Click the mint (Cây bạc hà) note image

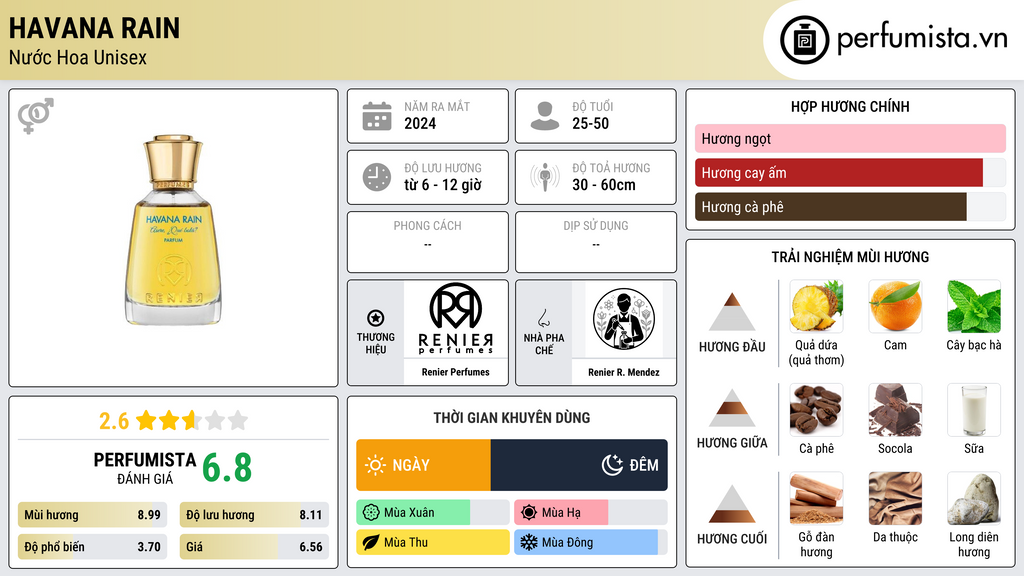[x=974, y=306]
